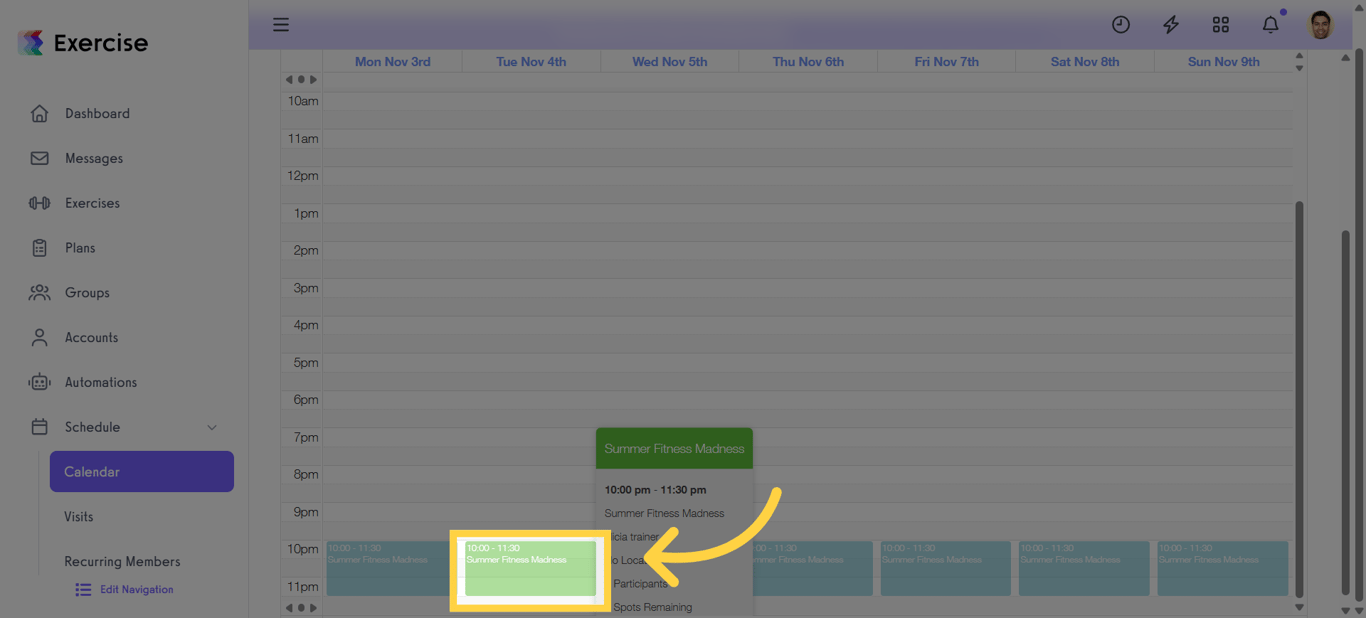The image size is (1366, 618).
Task: Click the Plans clipboard icon
Action: pos(39,248)
